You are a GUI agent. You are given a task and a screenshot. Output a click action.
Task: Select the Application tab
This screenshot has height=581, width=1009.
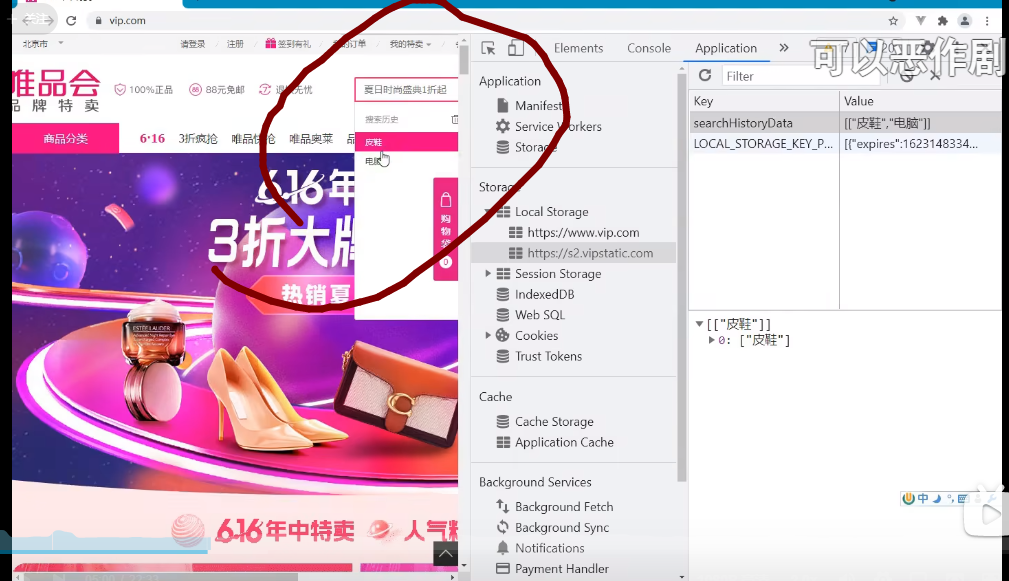point(726,48)
